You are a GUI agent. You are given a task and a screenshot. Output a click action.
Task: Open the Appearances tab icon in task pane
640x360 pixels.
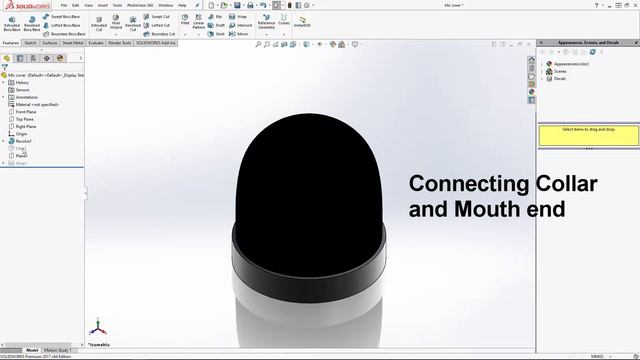[x=531, y=92]
